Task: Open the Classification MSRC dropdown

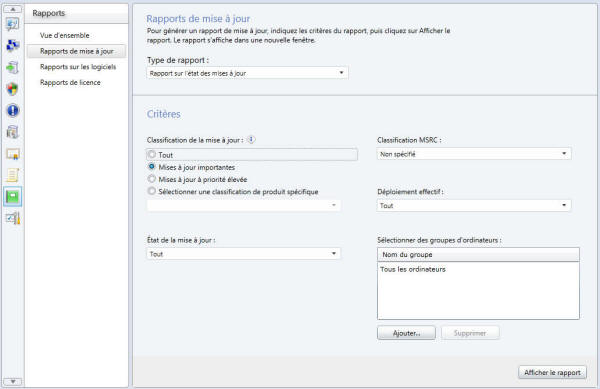Action: [474, 154]
